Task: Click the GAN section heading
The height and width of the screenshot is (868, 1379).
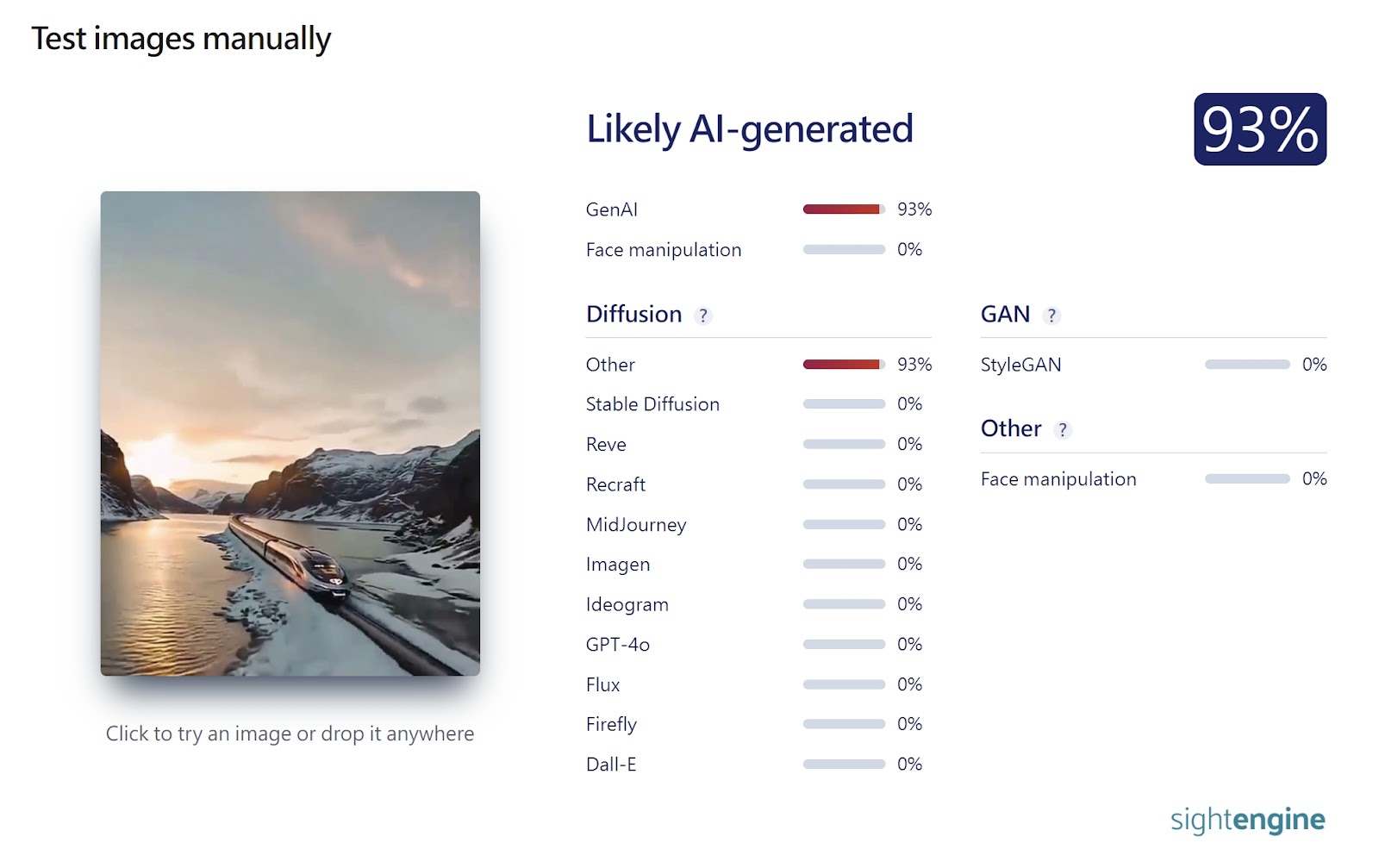Action: pos(1005,315)
